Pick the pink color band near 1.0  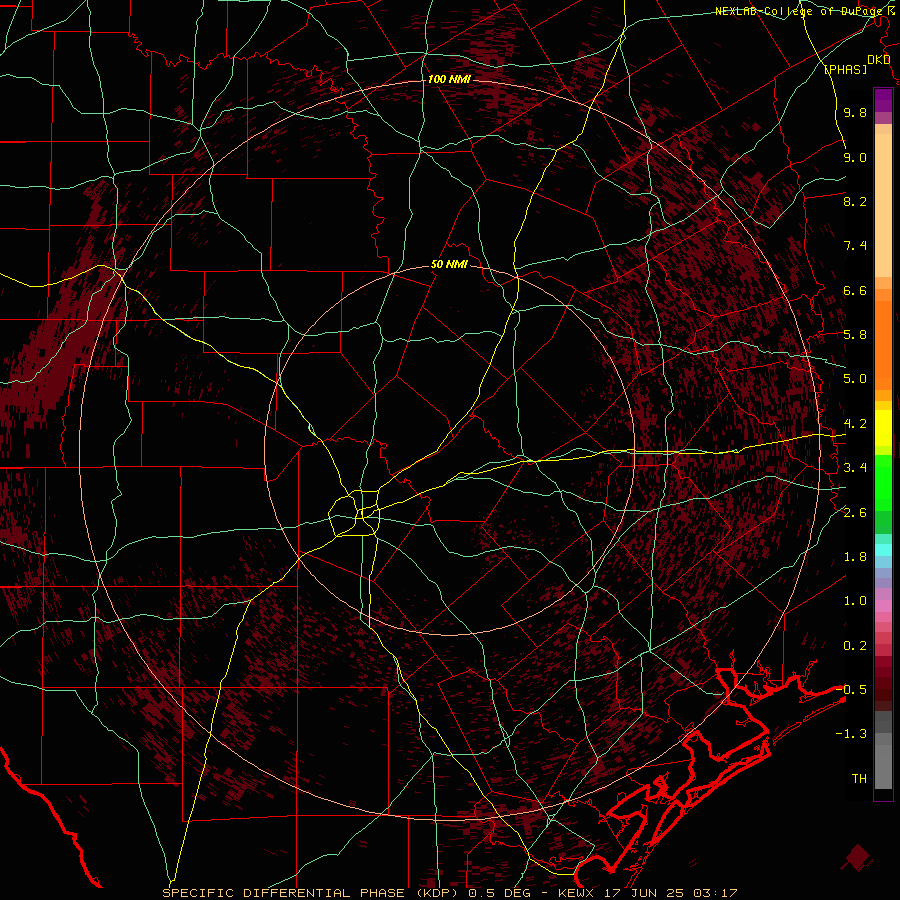click(883, 606)
